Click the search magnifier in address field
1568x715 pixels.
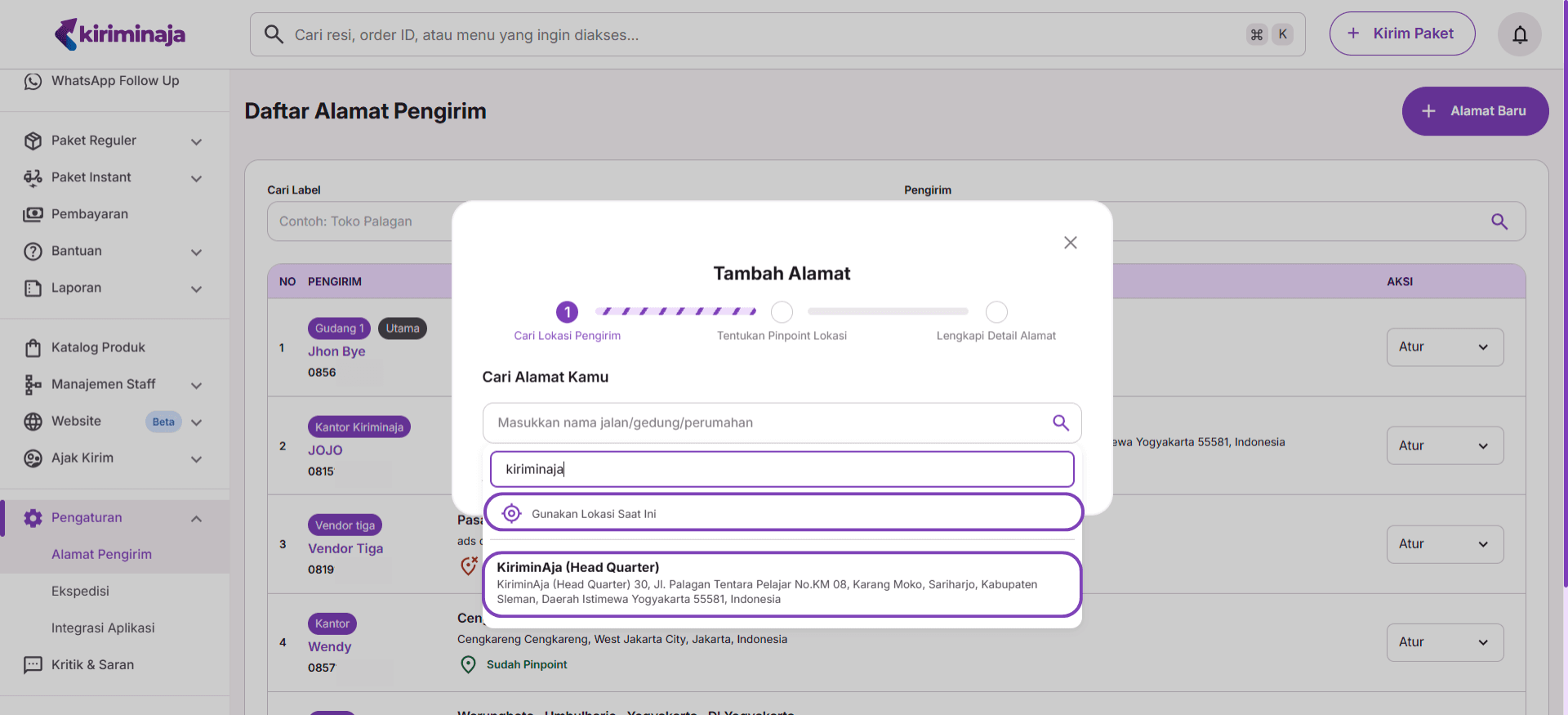point(1060,422)
